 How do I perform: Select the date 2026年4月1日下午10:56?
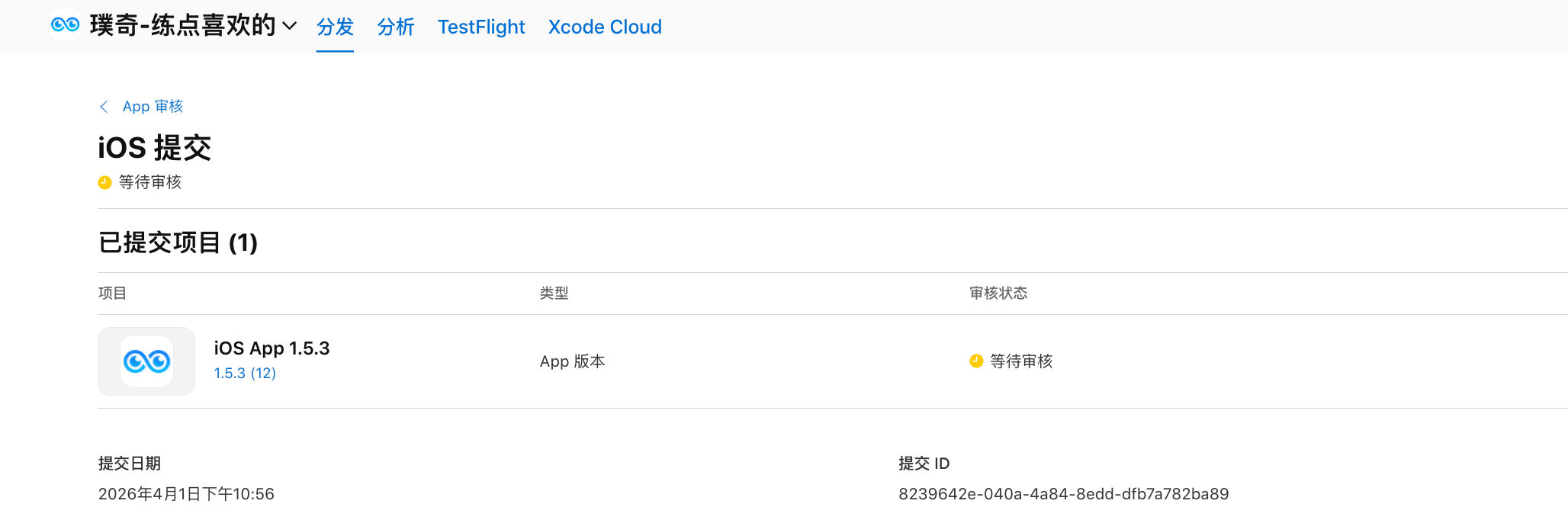186,494
